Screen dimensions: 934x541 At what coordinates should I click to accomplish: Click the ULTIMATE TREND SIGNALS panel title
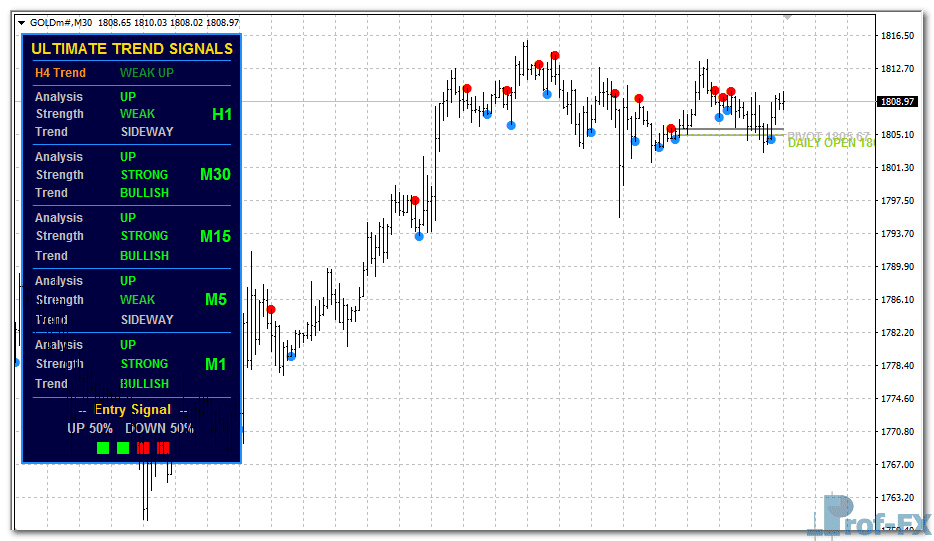tap(132, 48)
